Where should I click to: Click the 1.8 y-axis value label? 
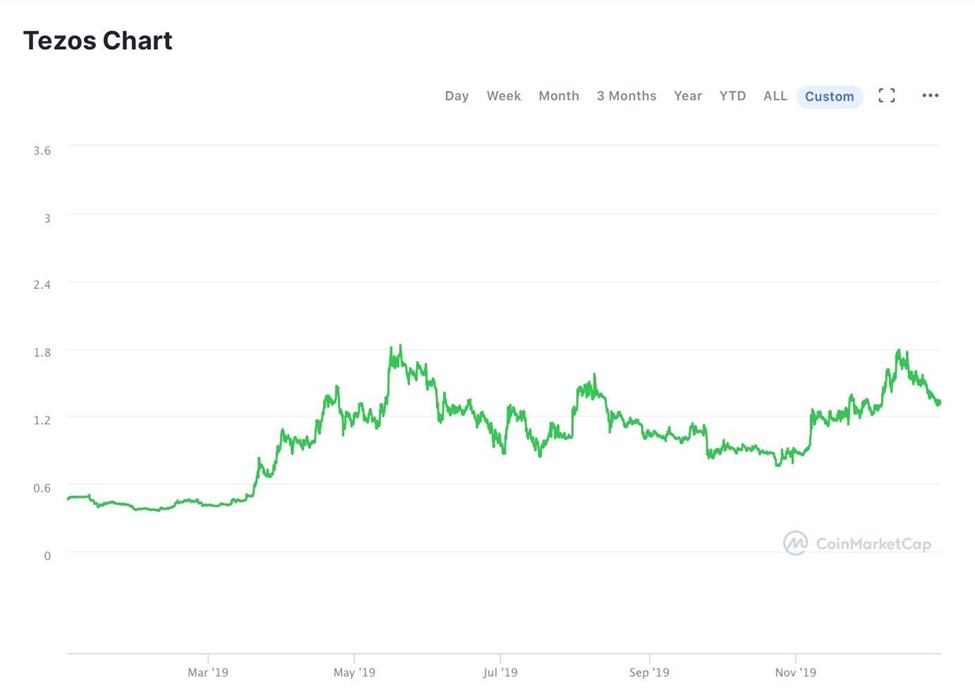42,352
